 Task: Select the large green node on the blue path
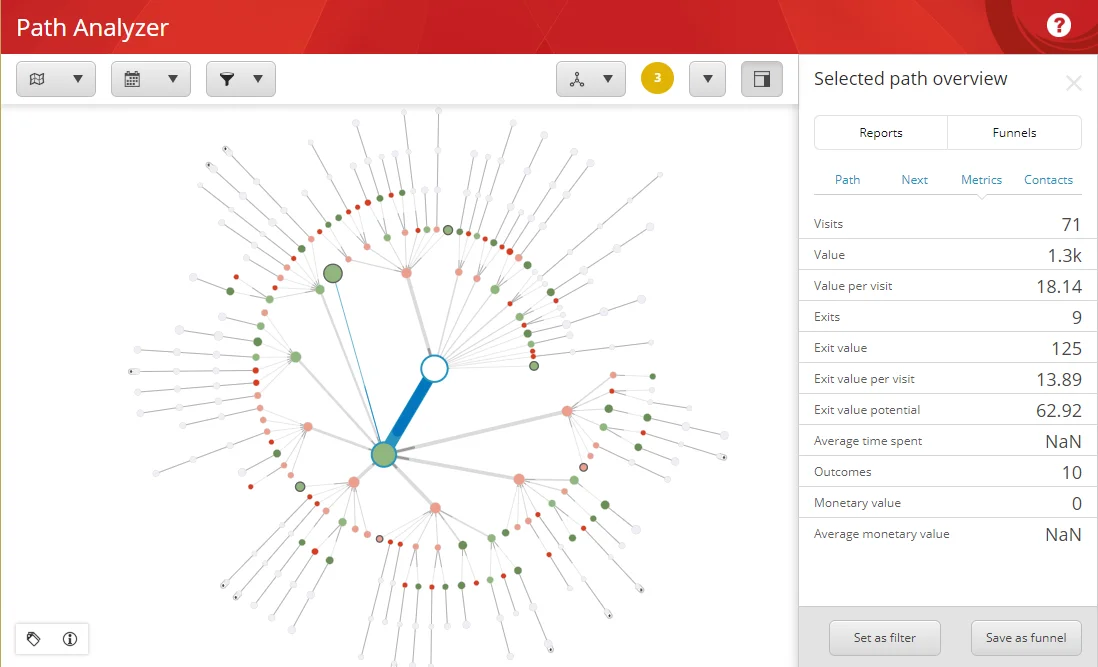[x=384, y=455]
